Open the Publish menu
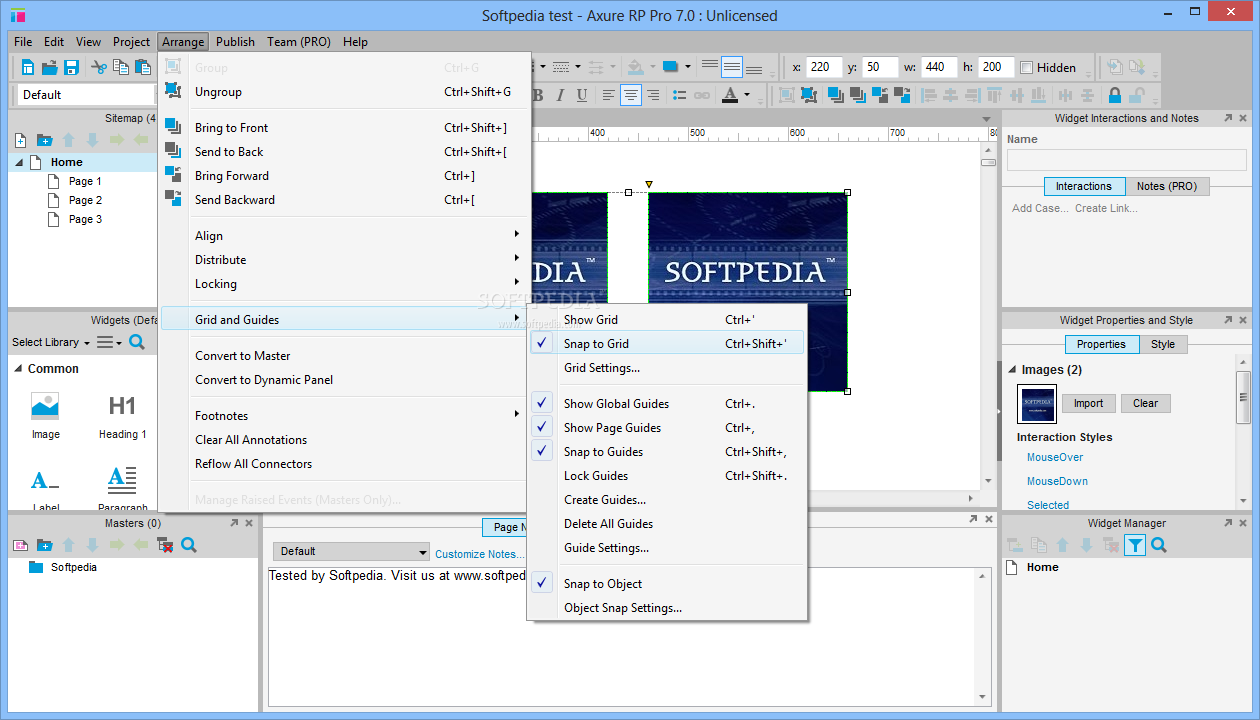1260x720 pixels. [x=235, y=42]
